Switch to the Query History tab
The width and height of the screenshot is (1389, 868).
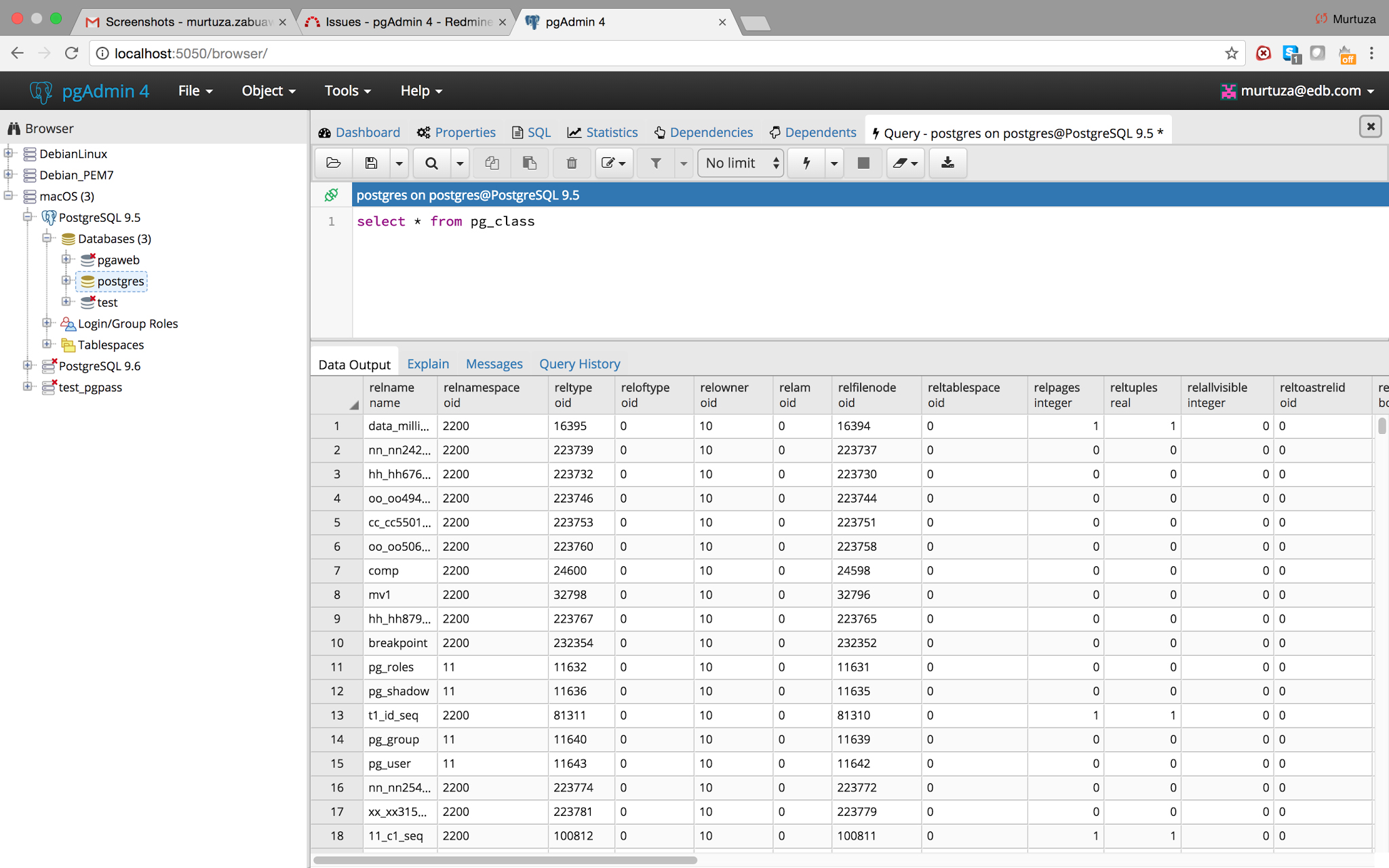[x=579, y=364]
